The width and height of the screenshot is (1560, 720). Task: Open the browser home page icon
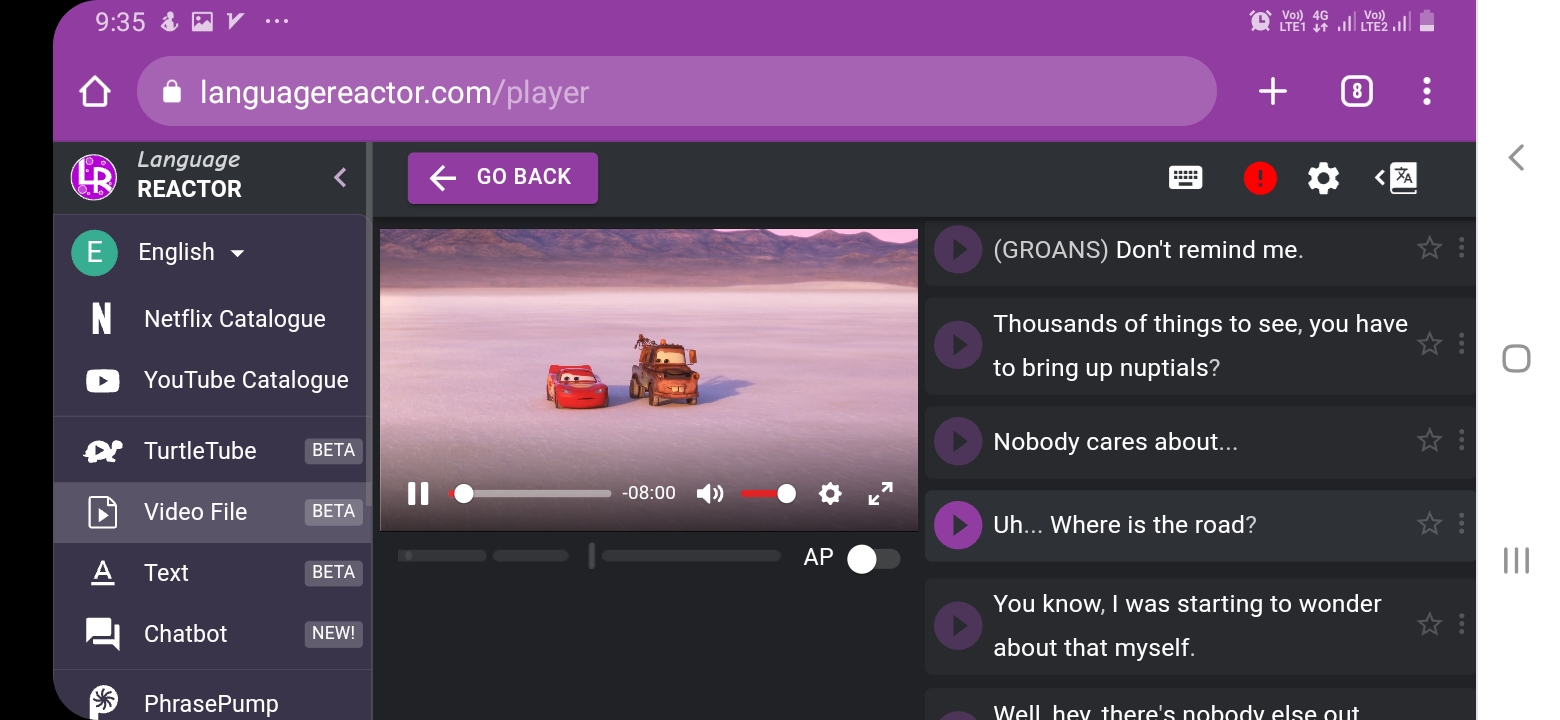(x=95, y=92)
